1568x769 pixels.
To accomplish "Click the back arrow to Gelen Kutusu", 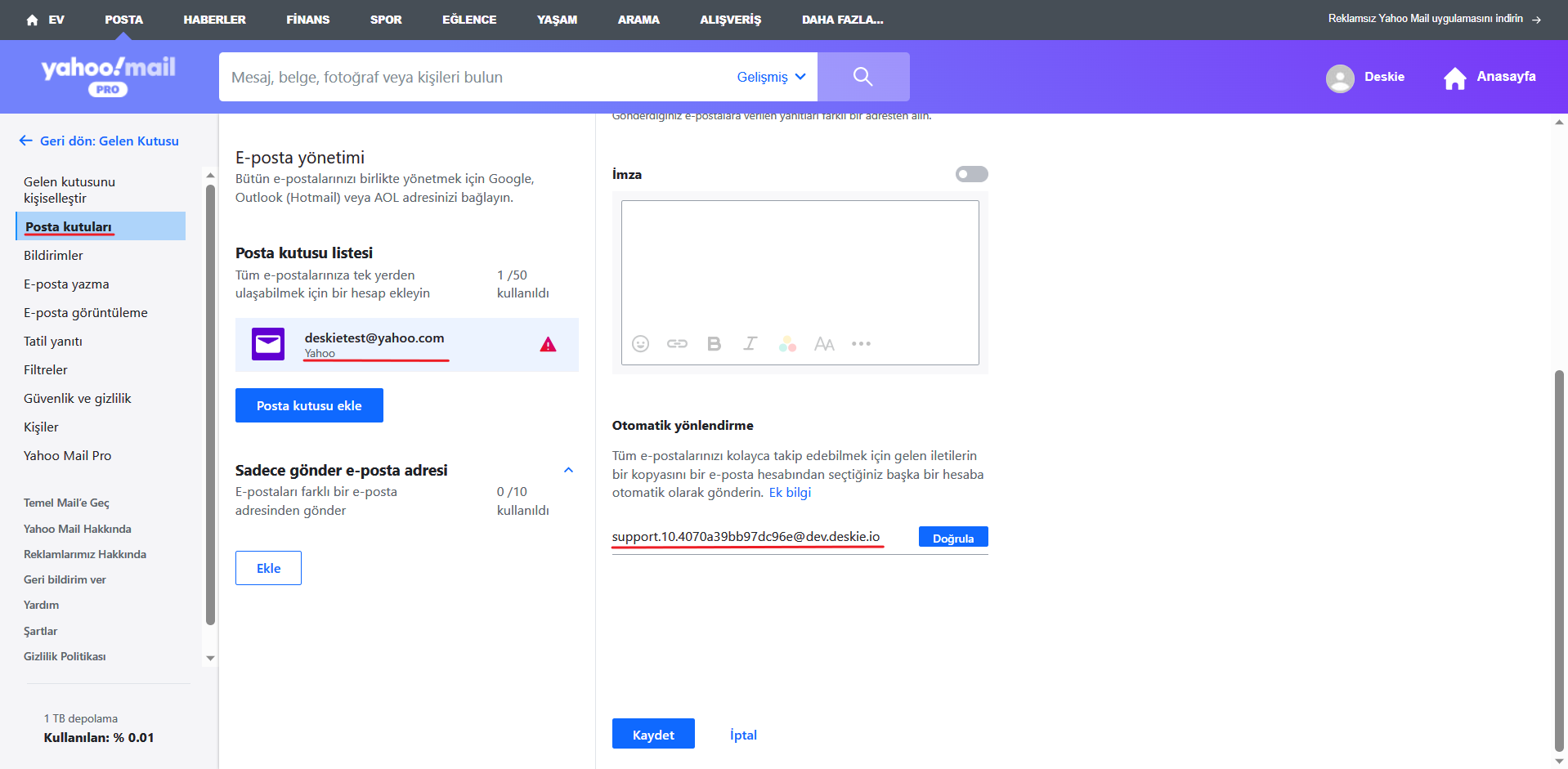I will click(x=26, y=141).
